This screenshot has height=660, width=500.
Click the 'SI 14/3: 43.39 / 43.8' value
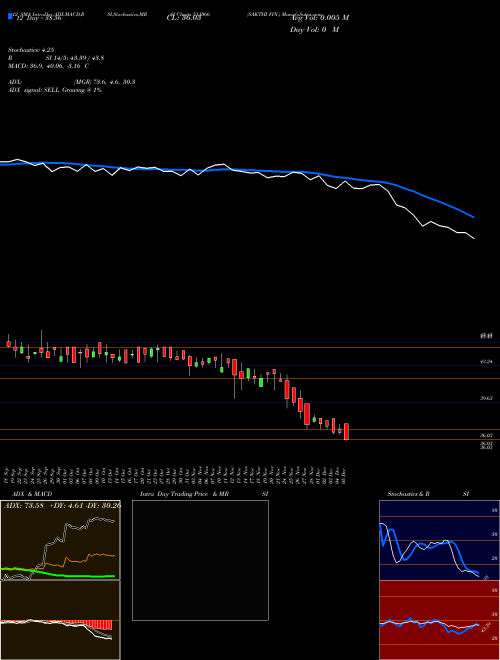click(75, 58)
